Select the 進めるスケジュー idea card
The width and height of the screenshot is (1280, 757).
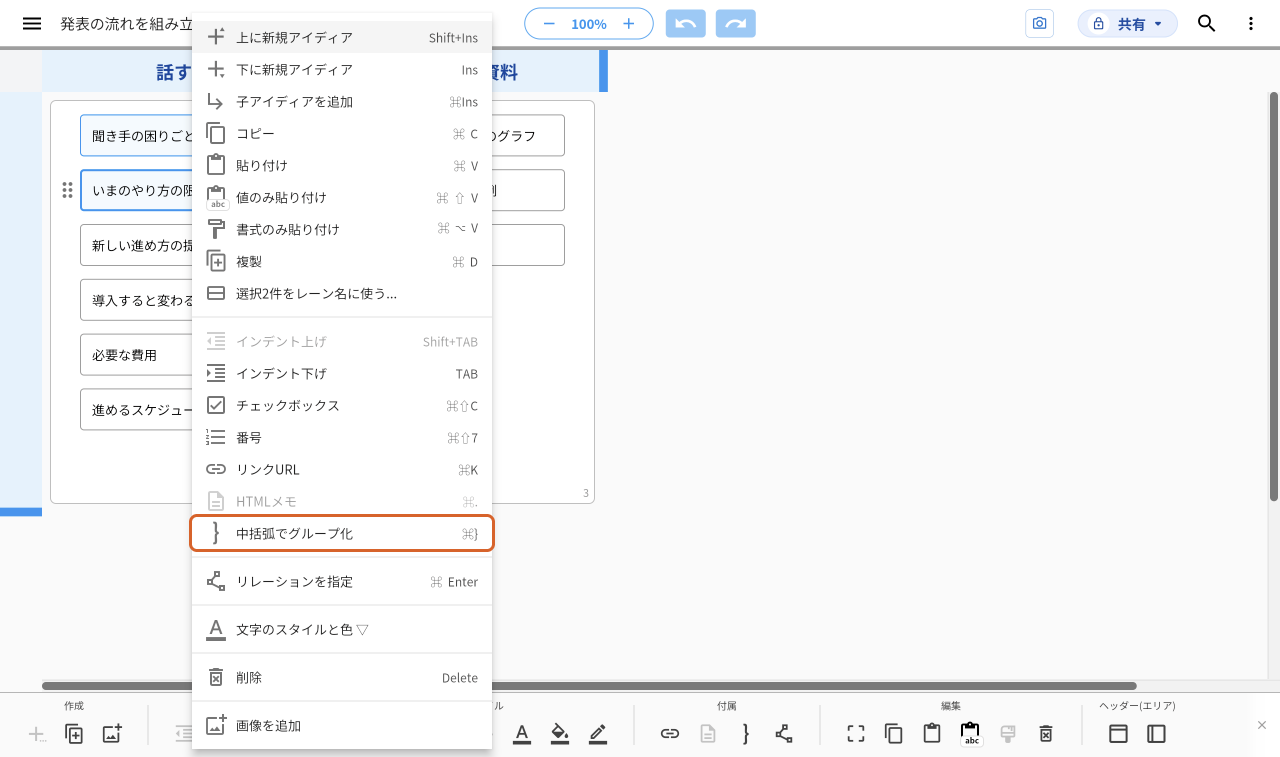coord(136,410)
